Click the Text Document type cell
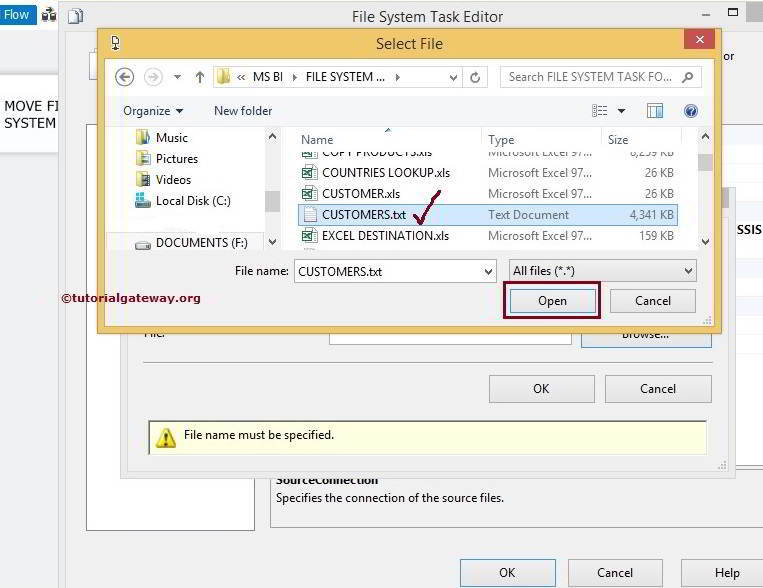This screenshot has height=588, width=763. coord(528,215)
